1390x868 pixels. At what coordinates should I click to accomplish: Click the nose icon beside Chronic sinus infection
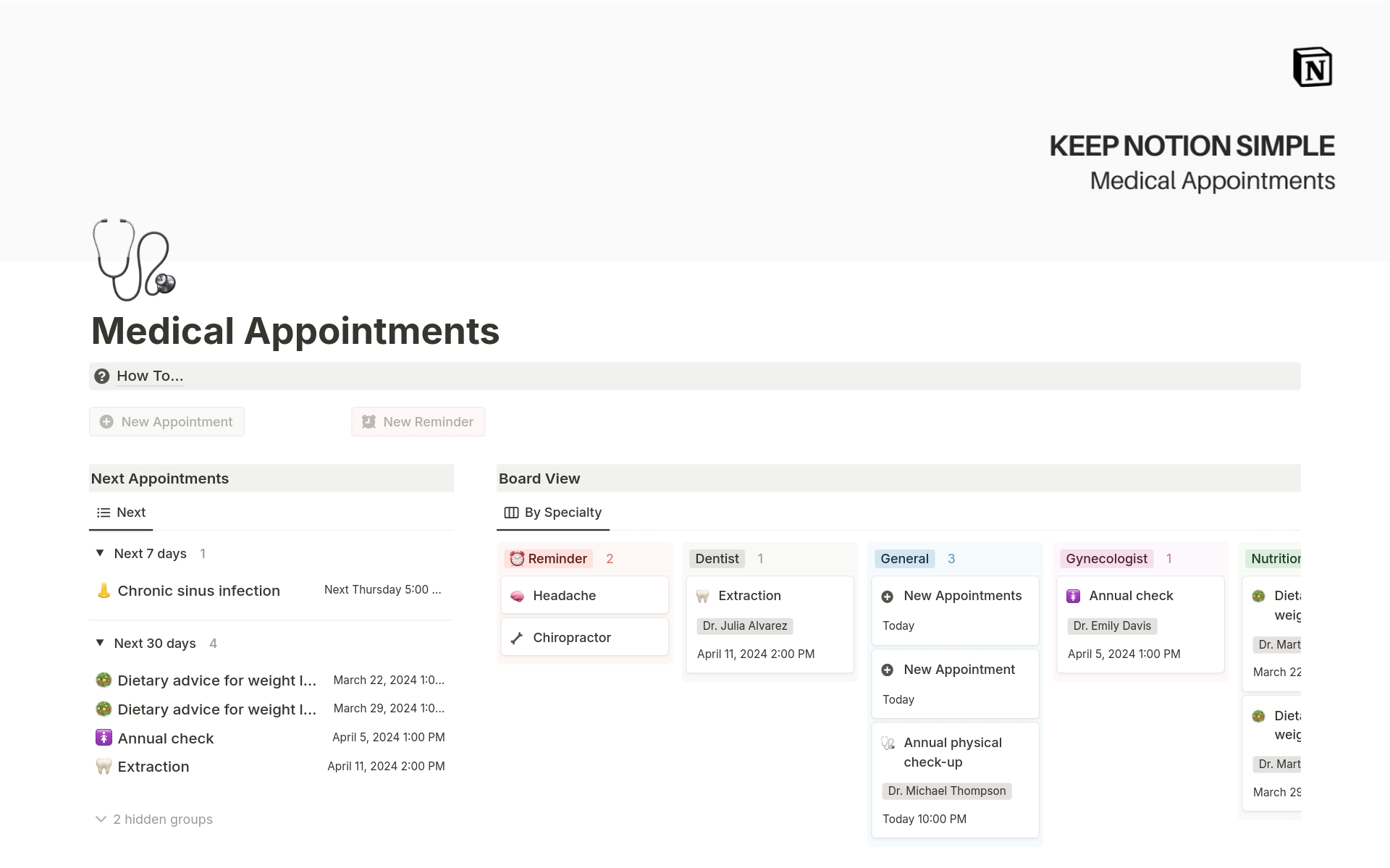[104, 591]
